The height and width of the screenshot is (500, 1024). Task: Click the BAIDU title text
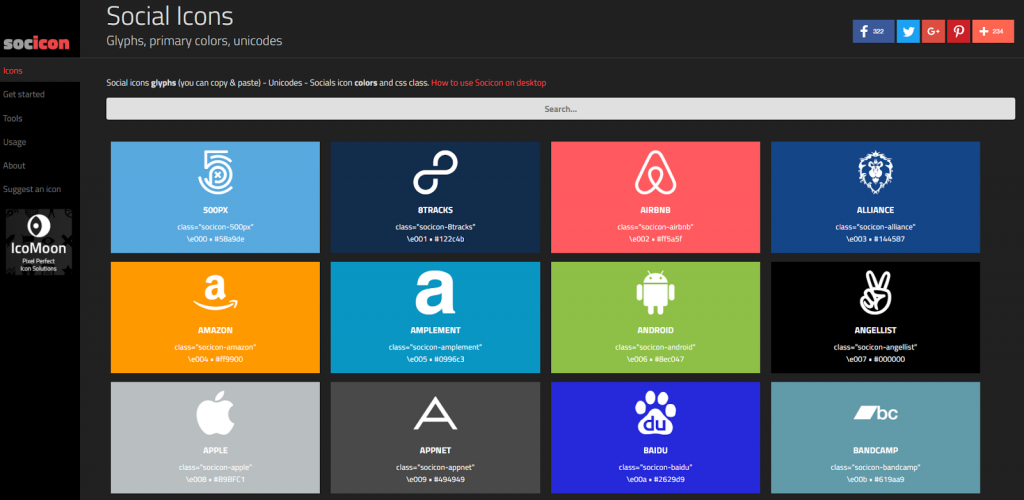coord(655,451)
